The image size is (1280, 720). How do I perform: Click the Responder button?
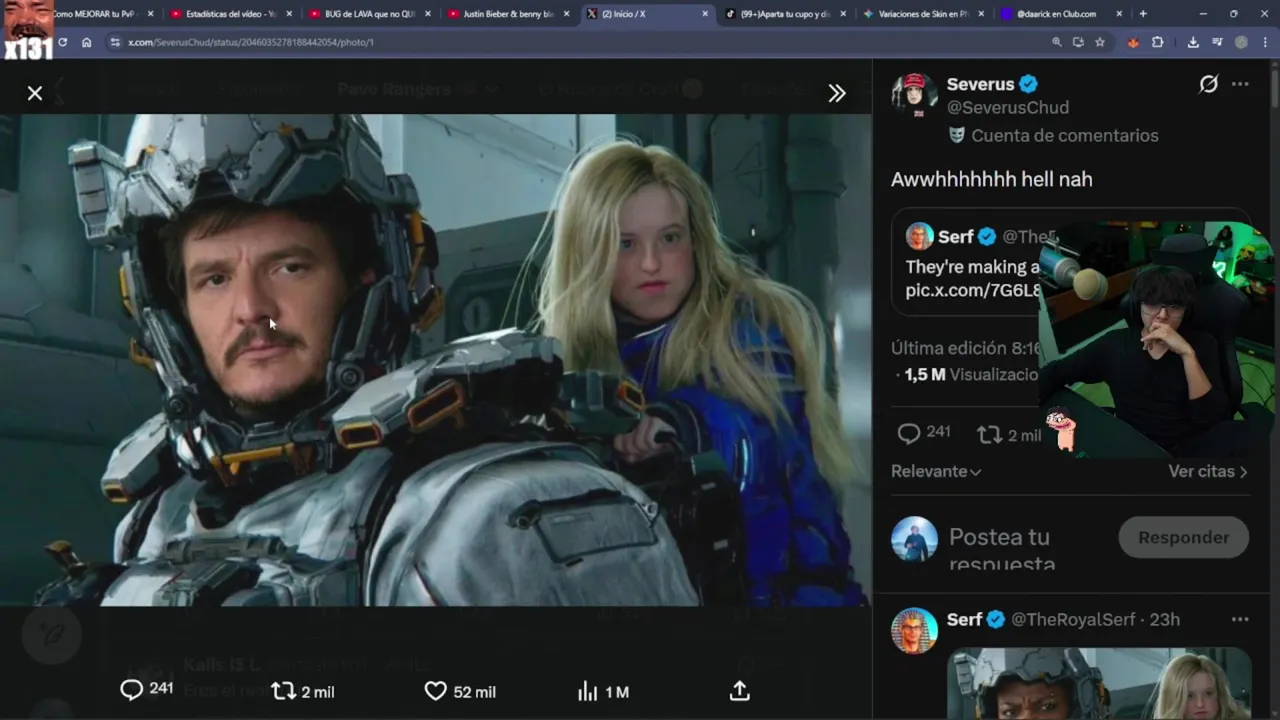tap(1184, 537)
